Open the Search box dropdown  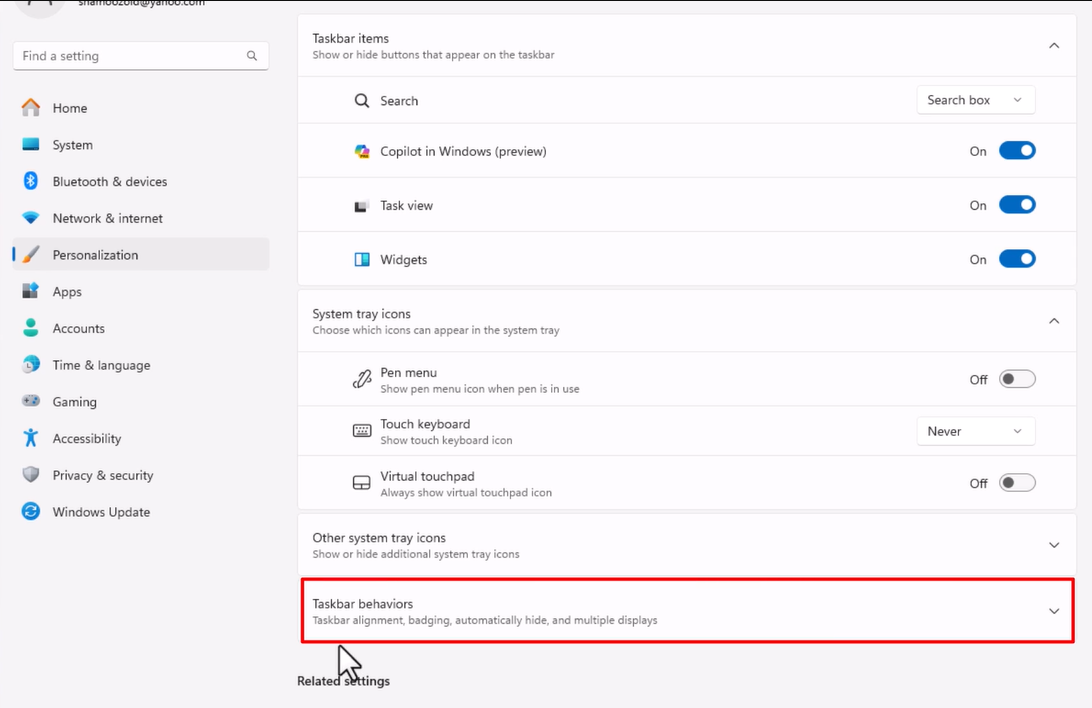(x=975, y=100)
